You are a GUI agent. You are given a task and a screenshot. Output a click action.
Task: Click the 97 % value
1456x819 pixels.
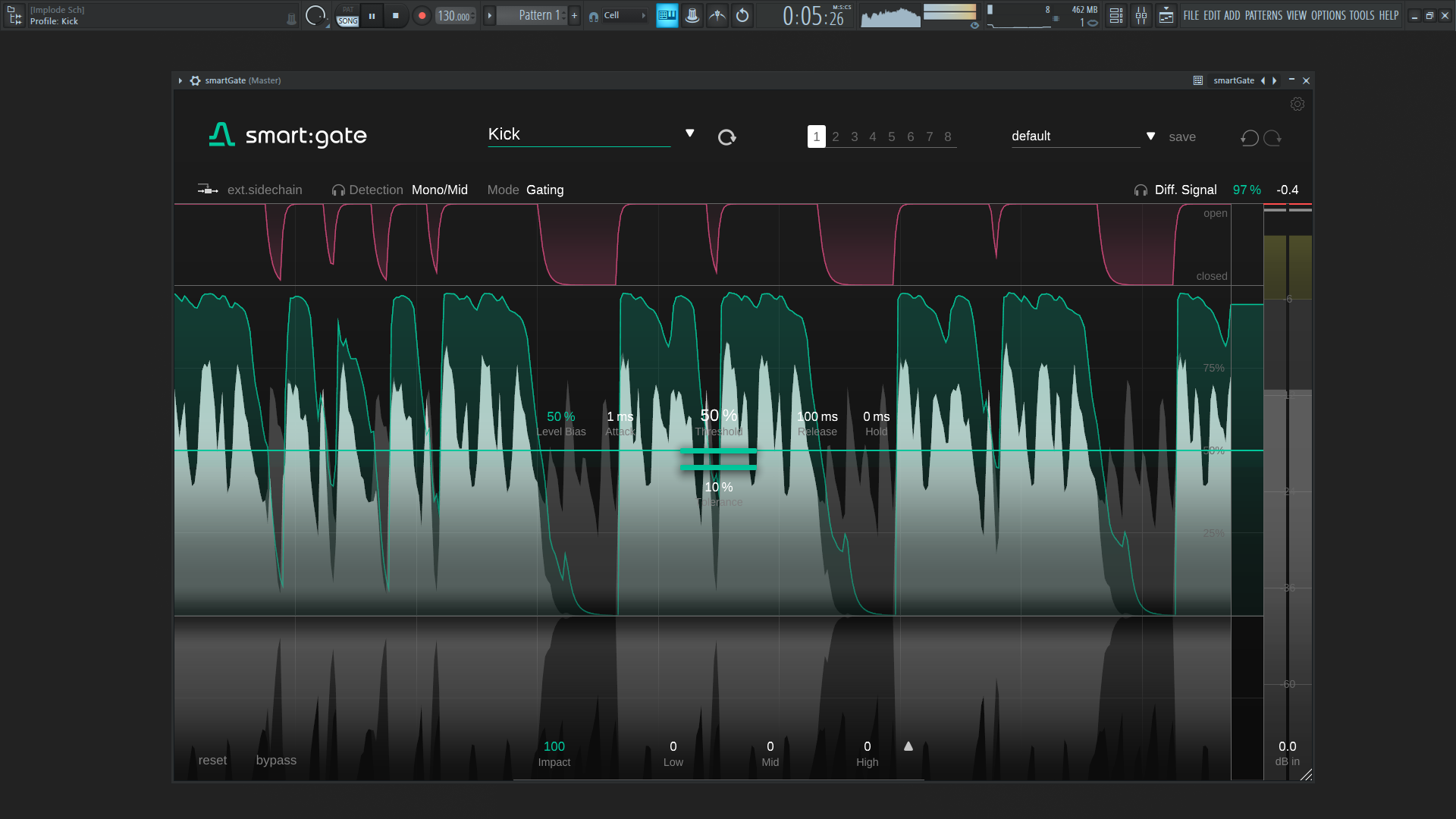[1247, 190]
